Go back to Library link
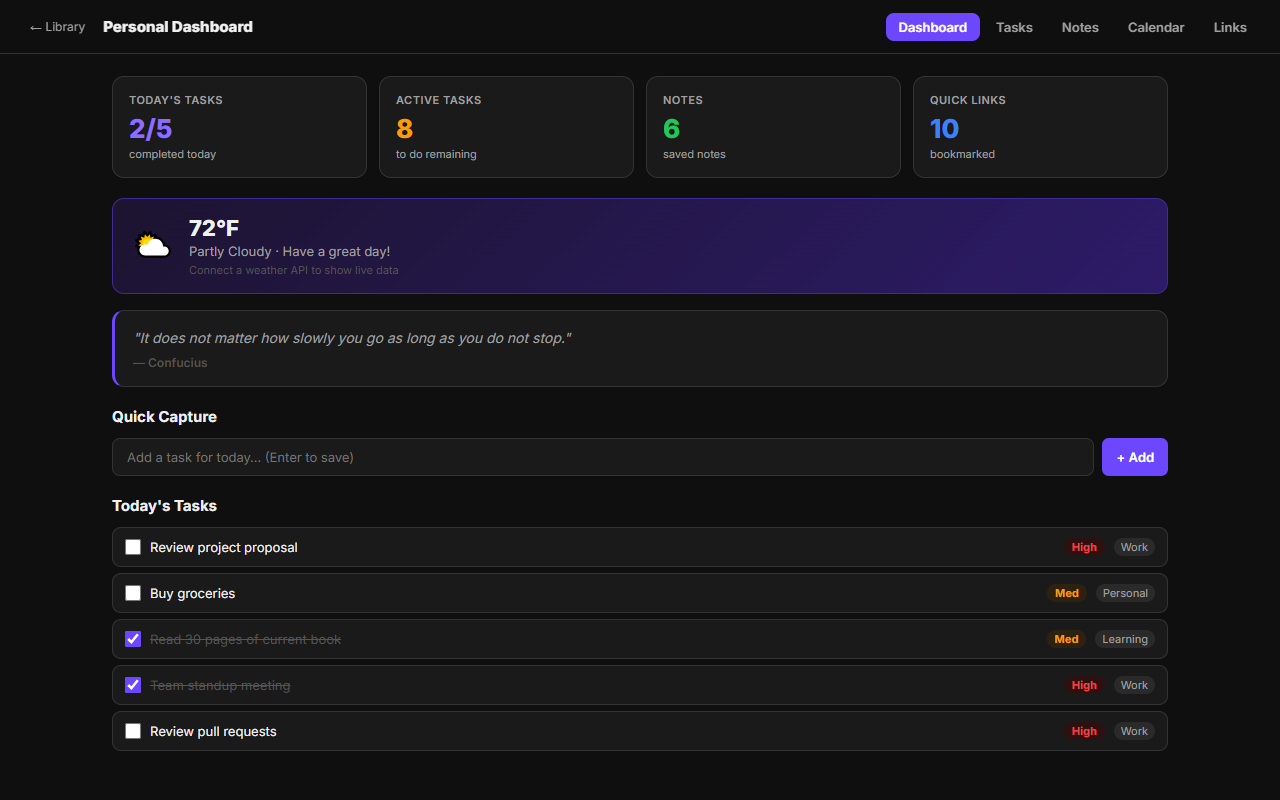1280x800 pixels. 57,27
